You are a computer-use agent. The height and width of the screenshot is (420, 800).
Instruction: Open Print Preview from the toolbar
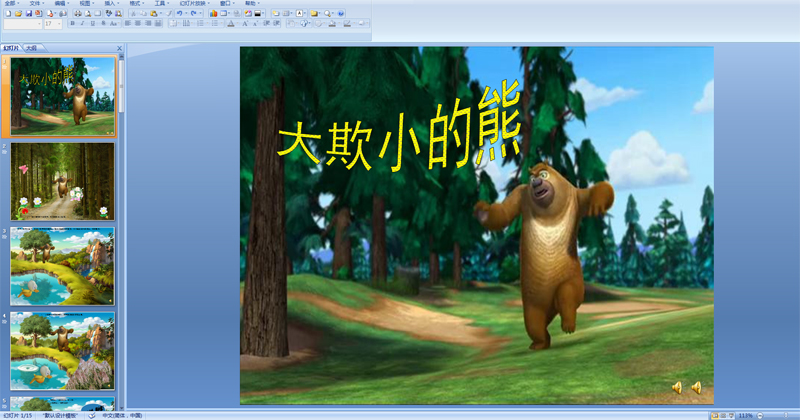tap(88, 14)
